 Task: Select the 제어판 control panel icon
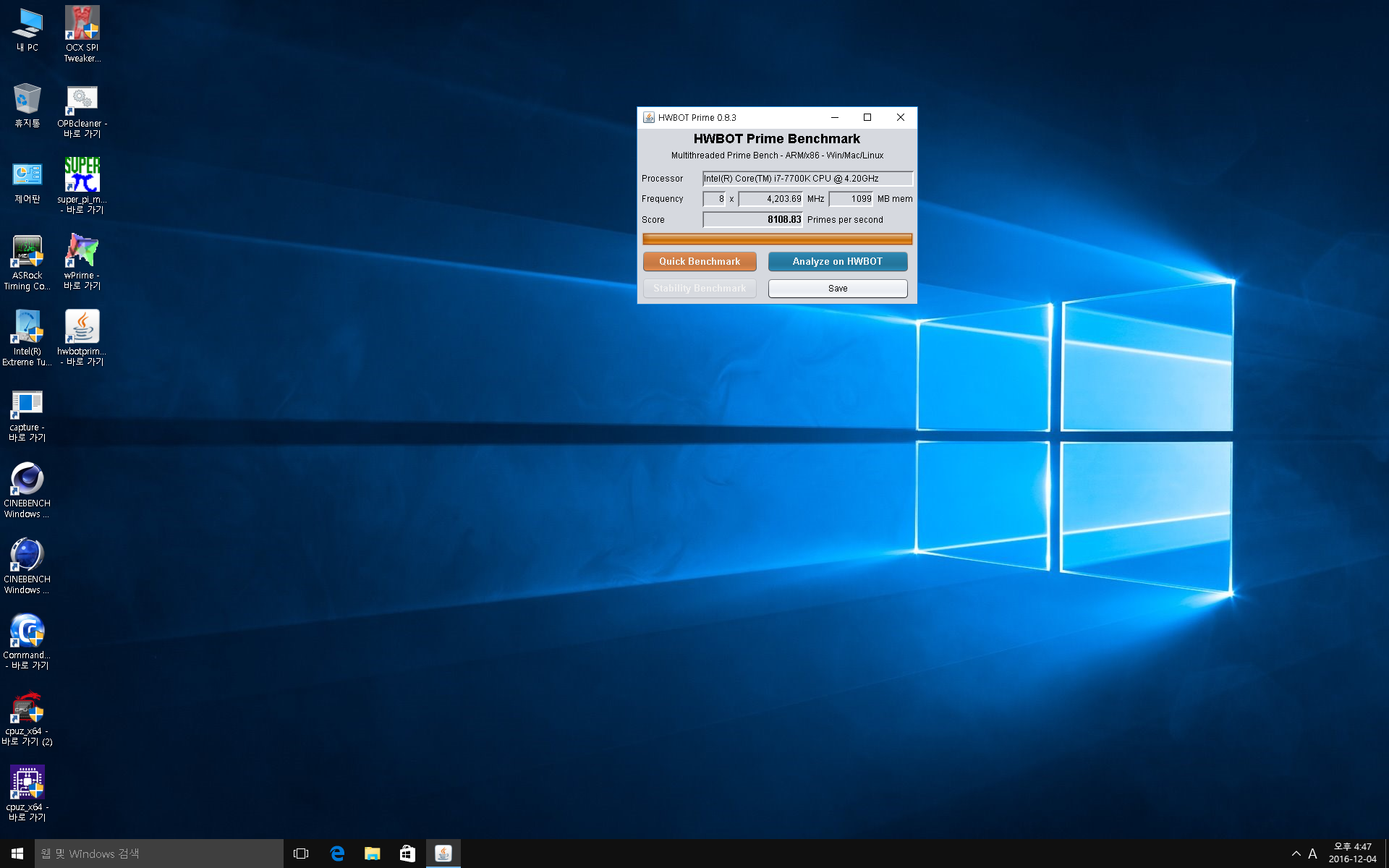pyautogui.click(x=27, y=182)
